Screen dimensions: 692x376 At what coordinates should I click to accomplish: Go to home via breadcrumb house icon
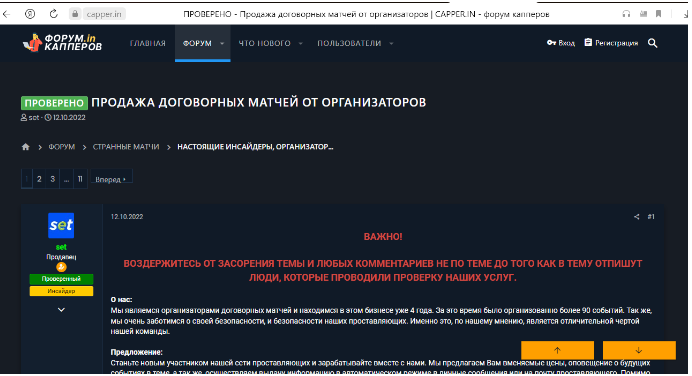tap(26, 147)
